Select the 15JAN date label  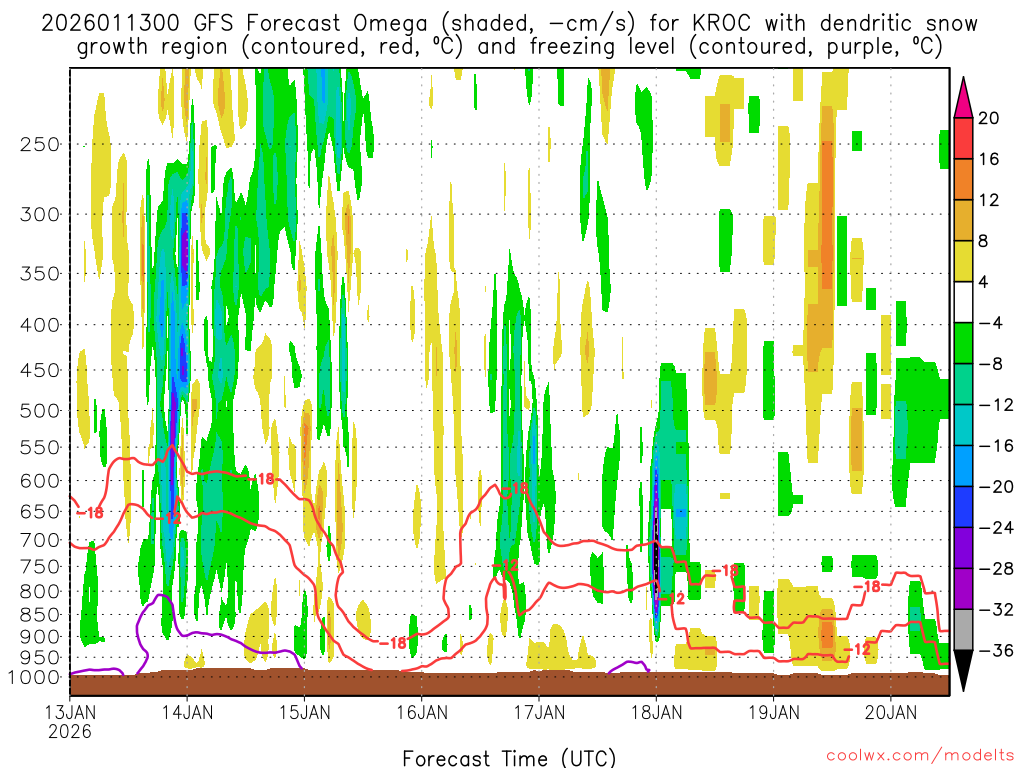(304, 712)
